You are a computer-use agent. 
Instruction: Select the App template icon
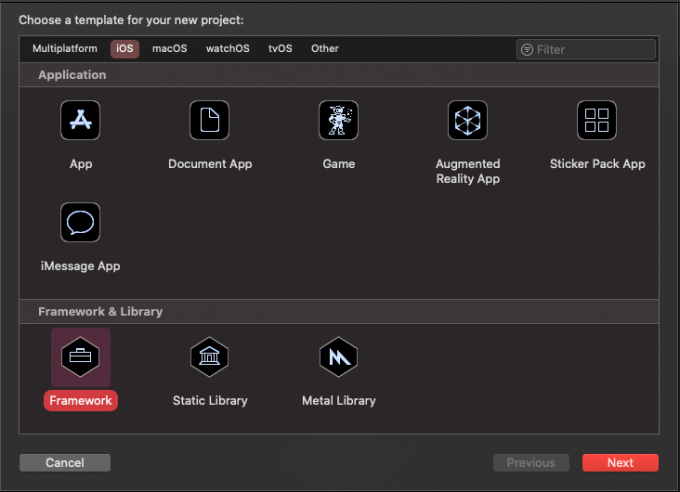tap(80, 120)
